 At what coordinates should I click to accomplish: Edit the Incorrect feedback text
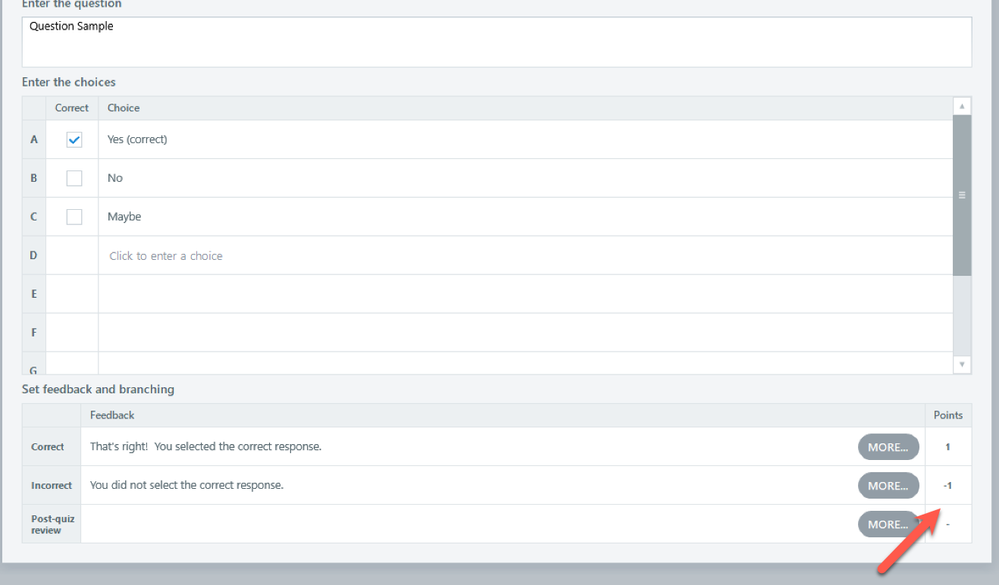click(187, 485)
